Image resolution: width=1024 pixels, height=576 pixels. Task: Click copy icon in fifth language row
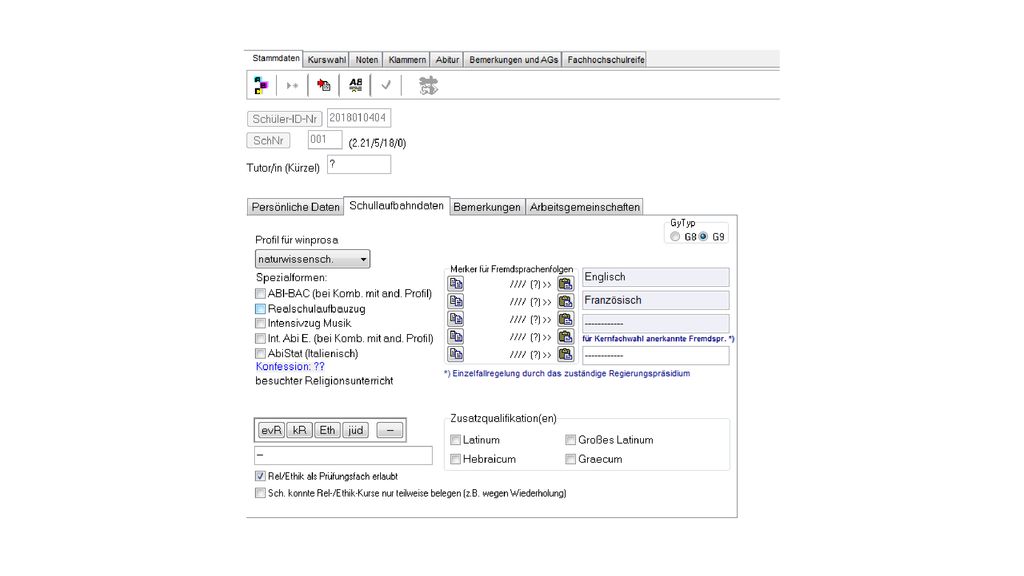tap(456, 354)
